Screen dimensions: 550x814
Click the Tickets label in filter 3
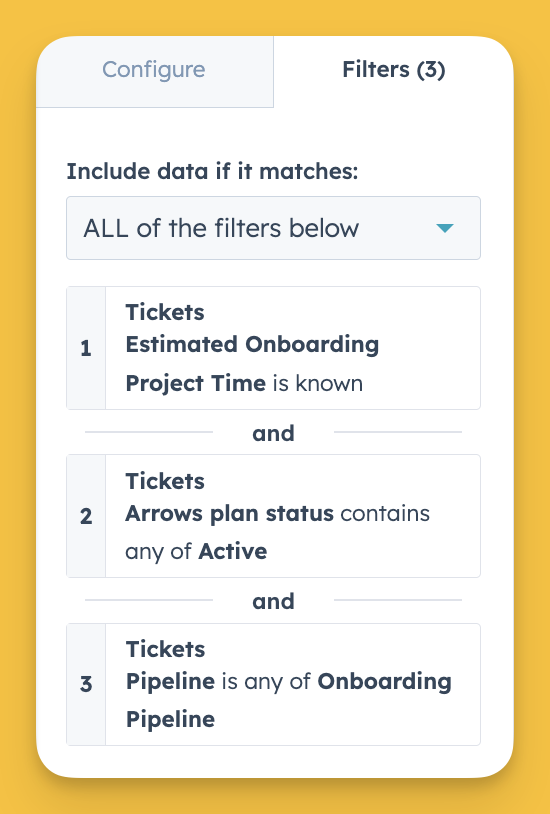pos(165,649)
